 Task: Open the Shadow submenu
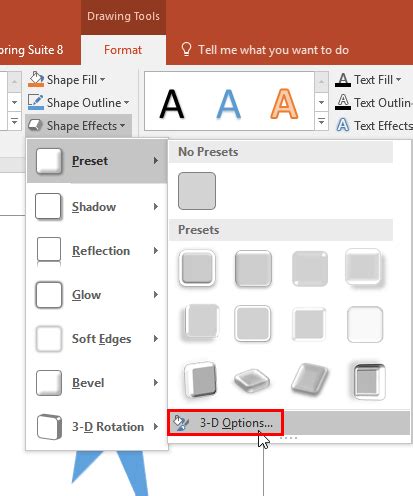97,207
